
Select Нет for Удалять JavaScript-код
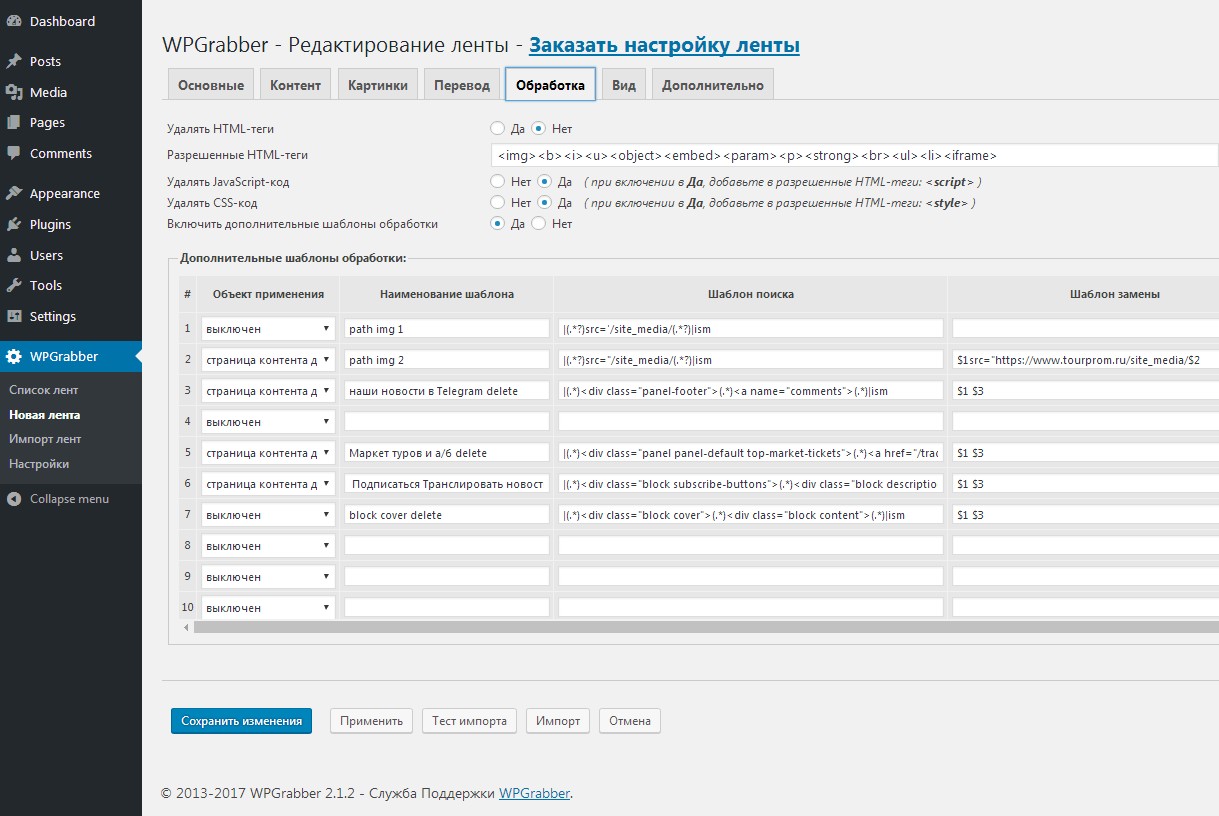tap(497, 182)
